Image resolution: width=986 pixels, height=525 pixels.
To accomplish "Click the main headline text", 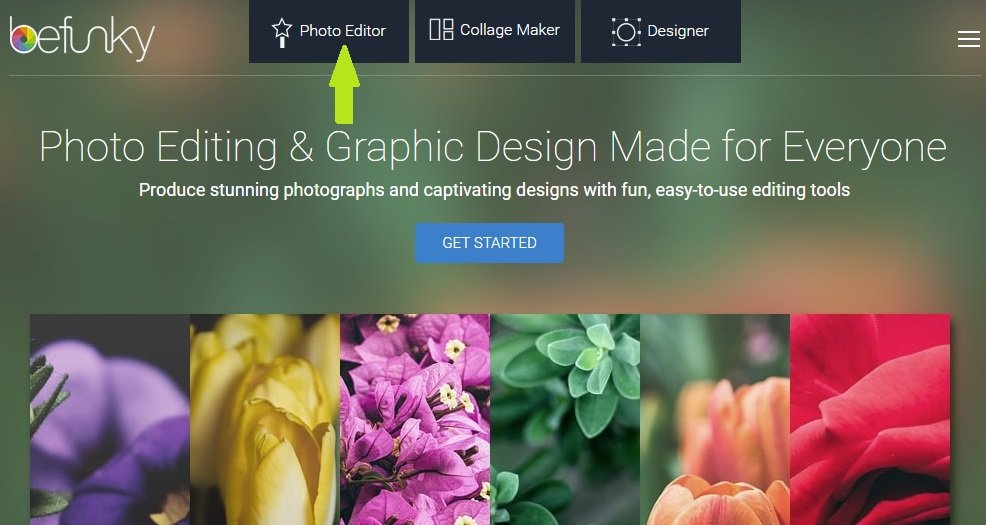I will point(493,148).
